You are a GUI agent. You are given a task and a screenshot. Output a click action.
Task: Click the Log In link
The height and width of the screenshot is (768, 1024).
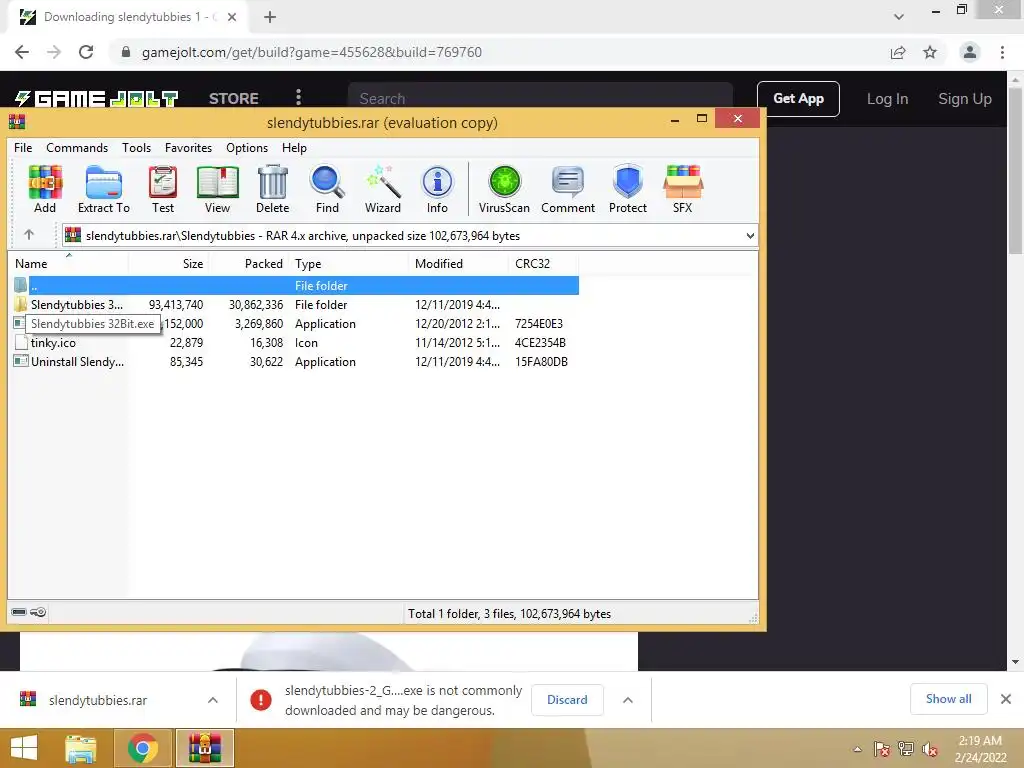pos(887,99)
